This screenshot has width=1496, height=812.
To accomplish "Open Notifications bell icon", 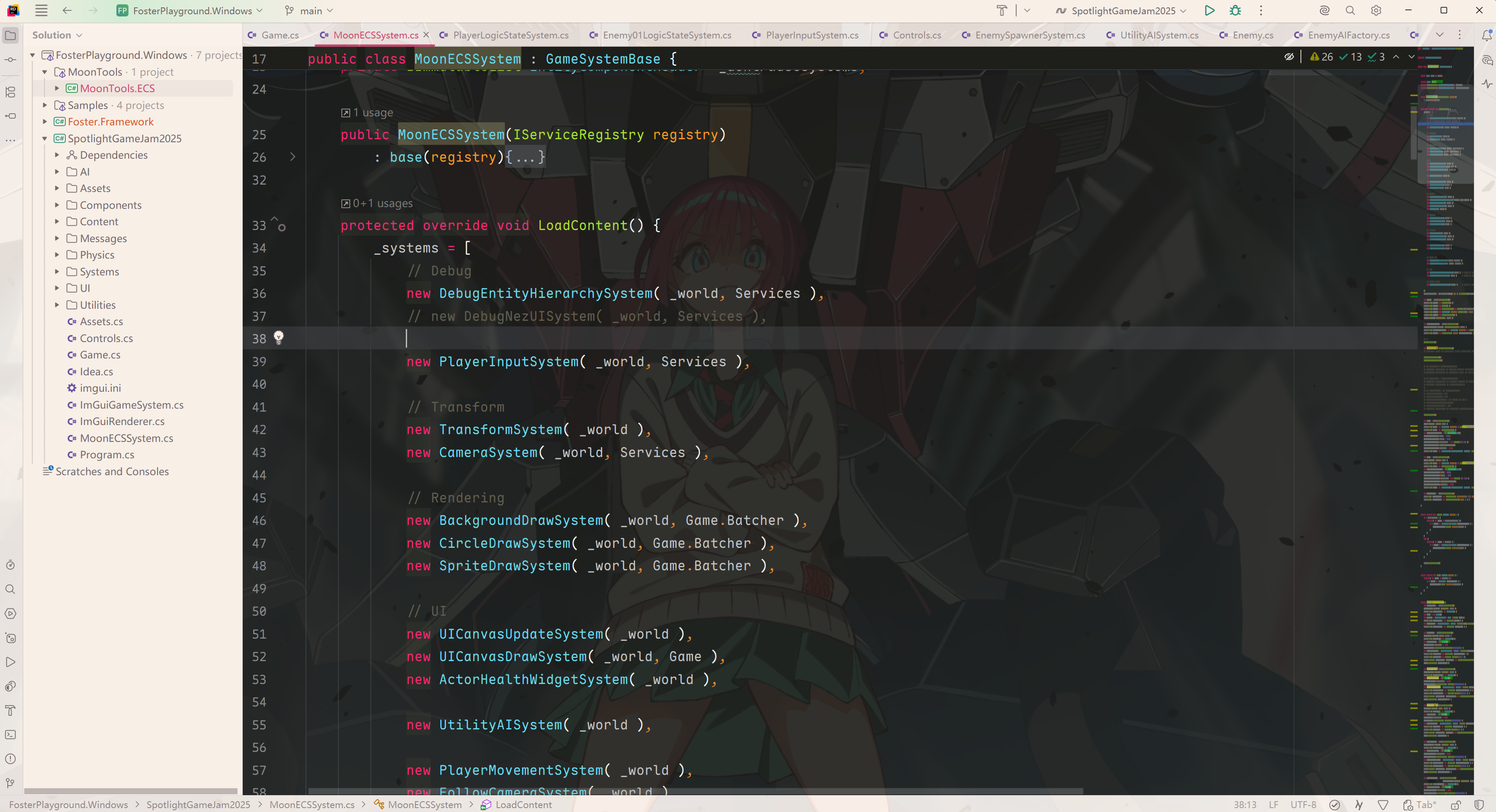I will click(1487, 35).
